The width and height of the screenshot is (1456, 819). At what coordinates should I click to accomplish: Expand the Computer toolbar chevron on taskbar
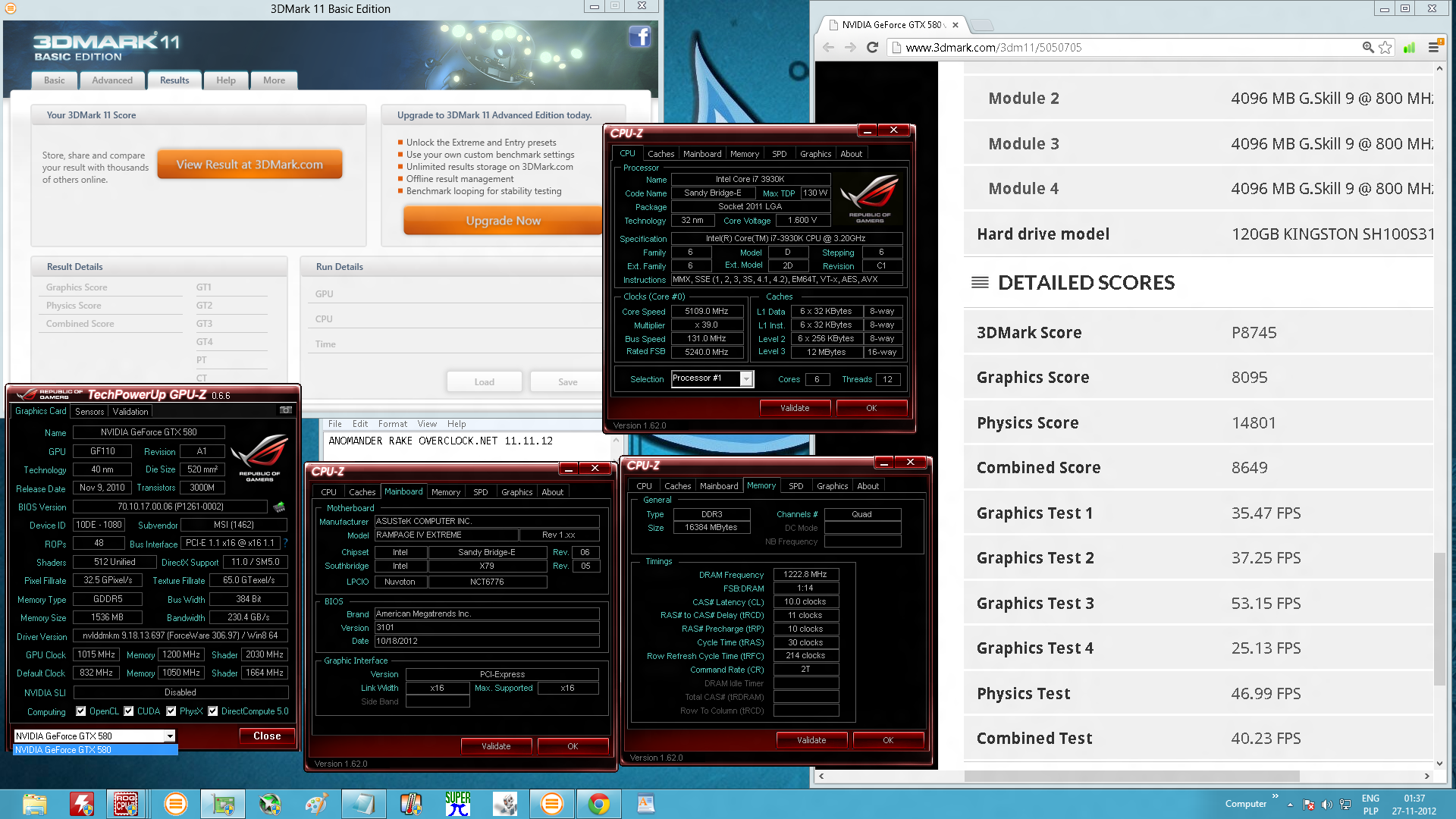[x=1276, y=796]
